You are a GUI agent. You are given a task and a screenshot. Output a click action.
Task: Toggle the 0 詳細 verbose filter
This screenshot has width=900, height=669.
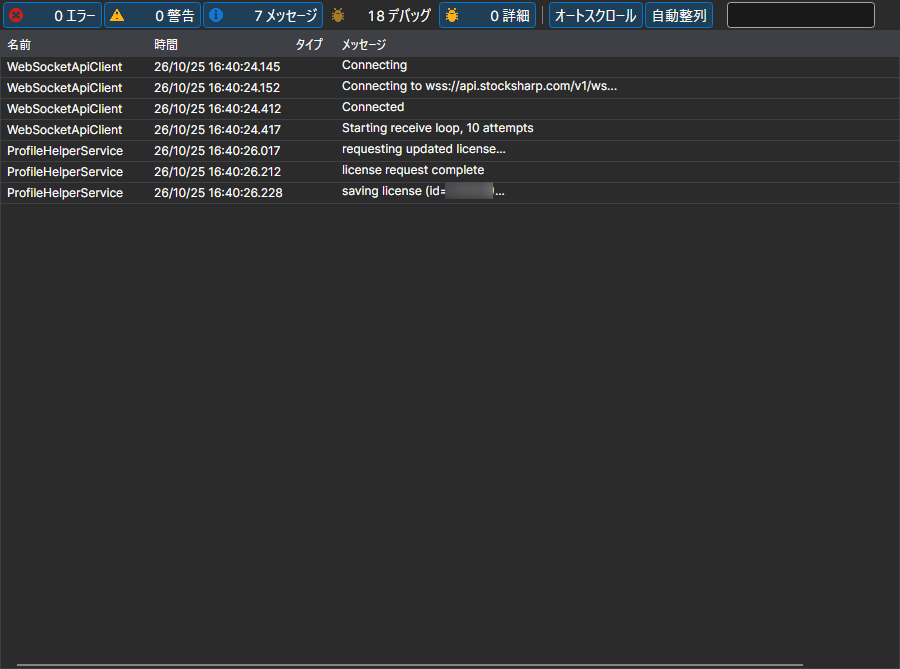(x=487, y=15)
